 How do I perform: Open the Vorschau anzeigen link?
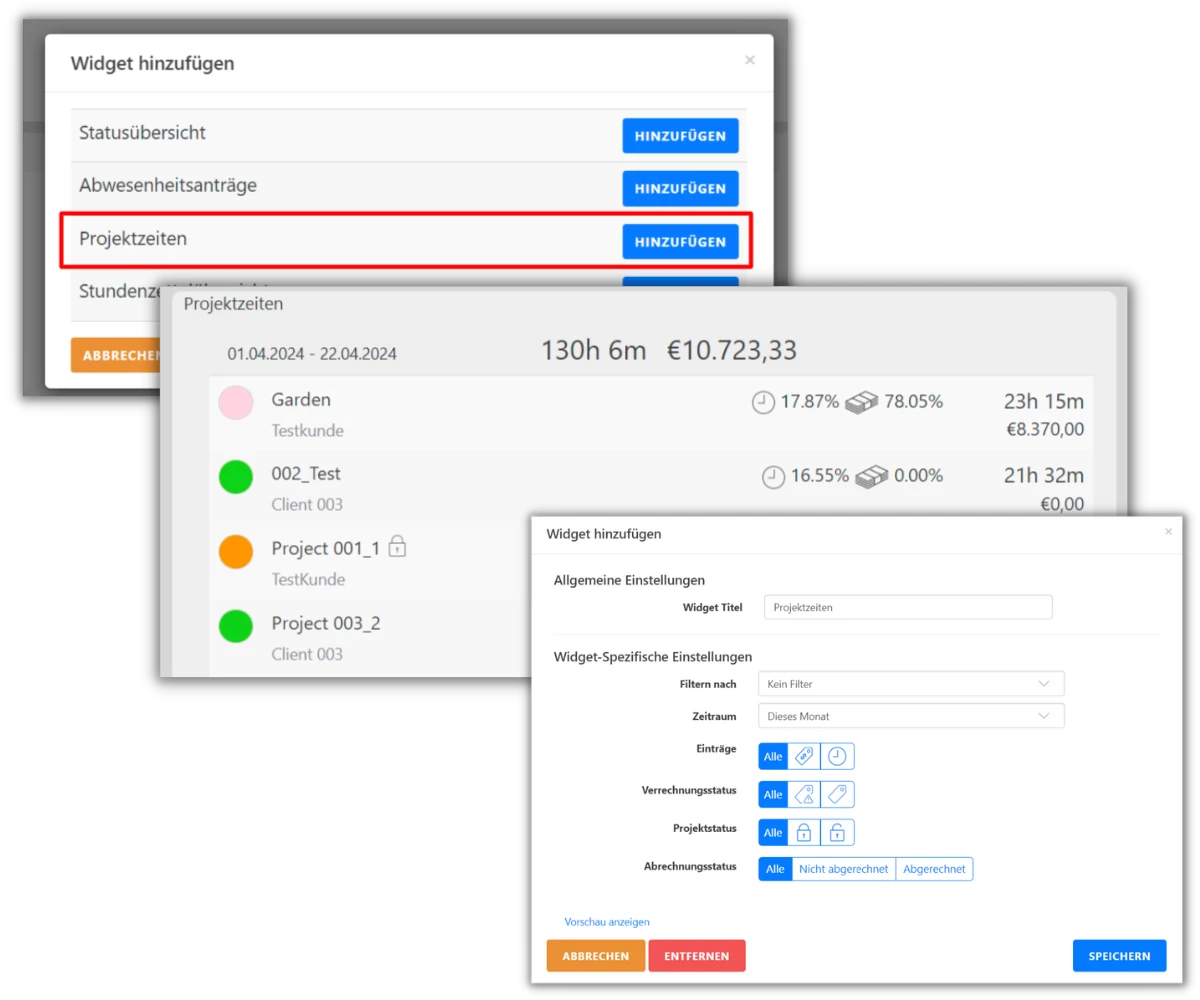coord(606,921)
